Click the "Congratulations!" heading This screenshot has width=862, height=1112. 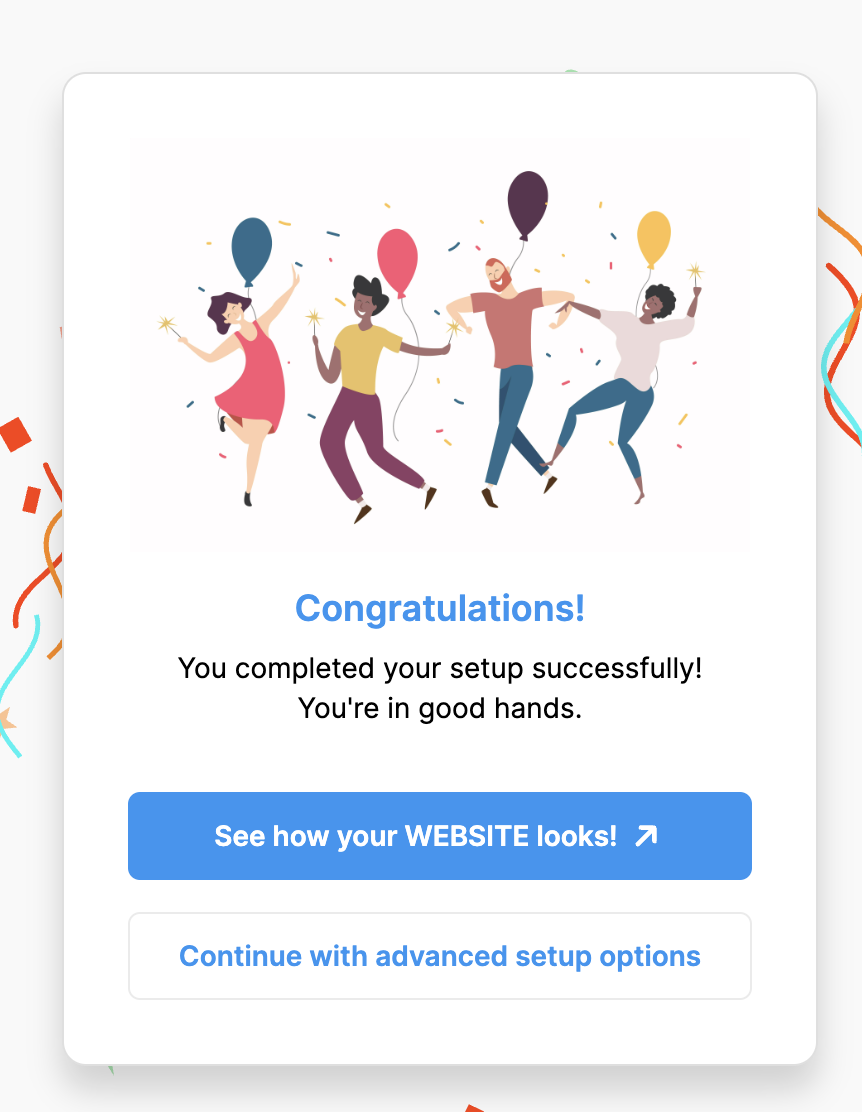point(439,608)
